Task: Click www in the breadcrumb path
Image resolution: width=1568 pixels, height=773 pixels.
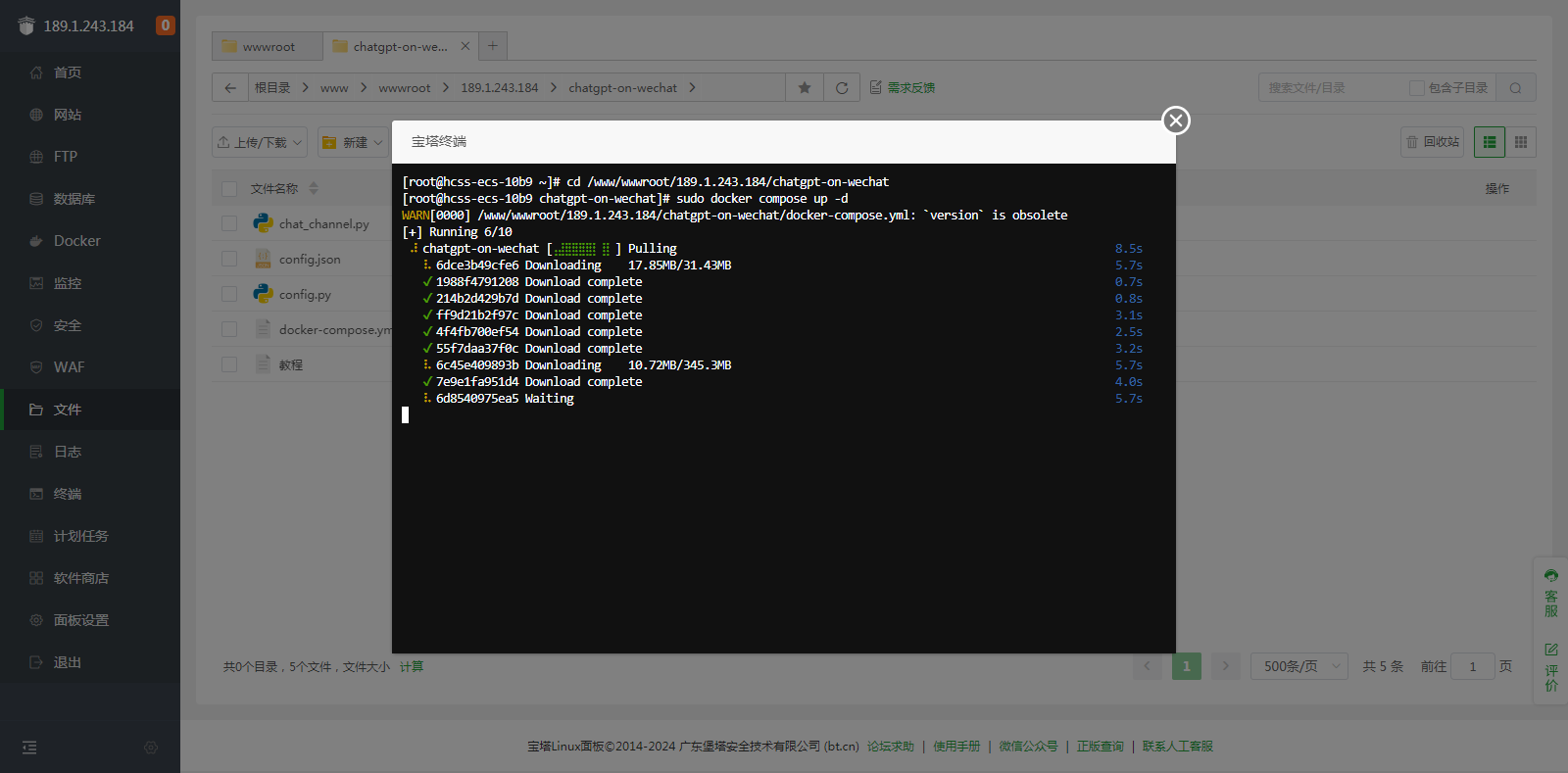Action: [x=334, y=88]
